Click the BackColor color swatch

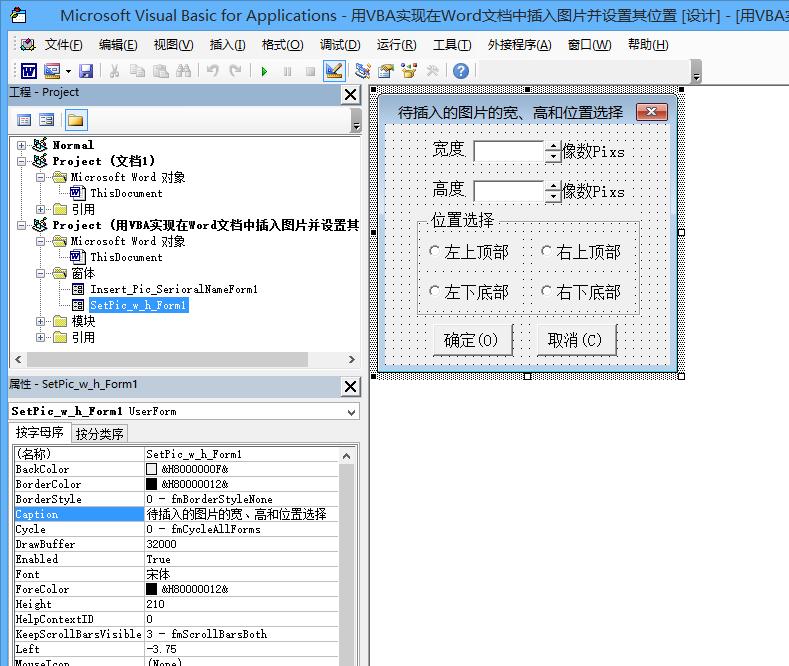click(x=151, y=469)
